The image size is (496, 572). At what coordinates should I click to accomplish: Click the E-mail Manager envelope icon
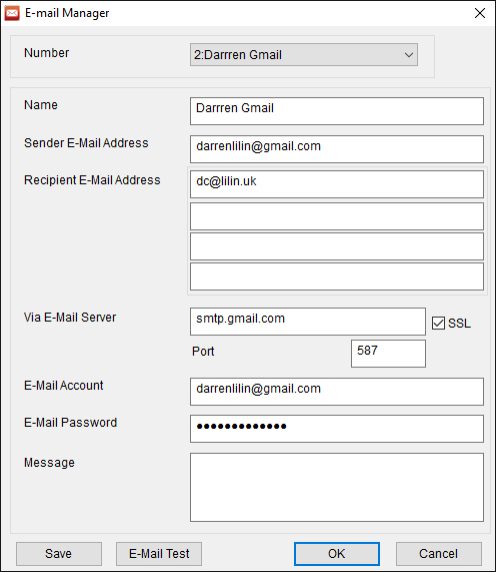(x=12, y=13)
